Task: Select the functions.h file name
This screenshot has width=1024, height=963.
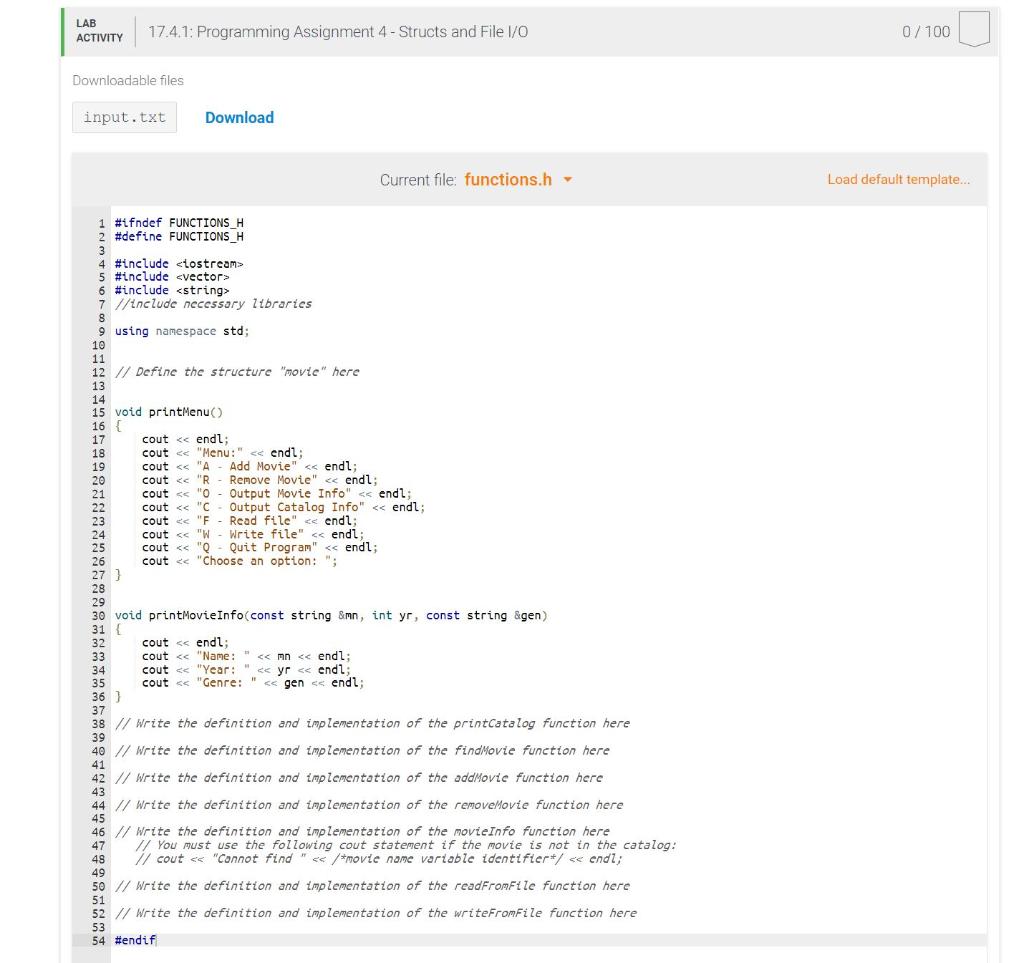Action: point(507,180)
